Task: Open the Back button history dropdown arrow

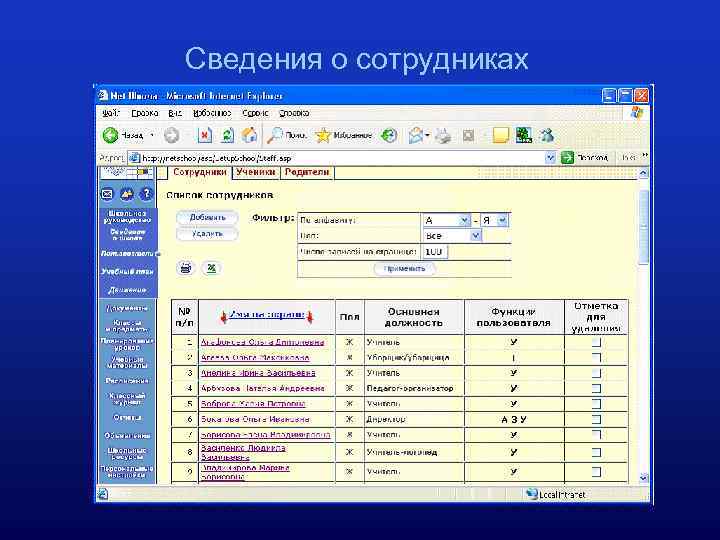Action: 152,135
